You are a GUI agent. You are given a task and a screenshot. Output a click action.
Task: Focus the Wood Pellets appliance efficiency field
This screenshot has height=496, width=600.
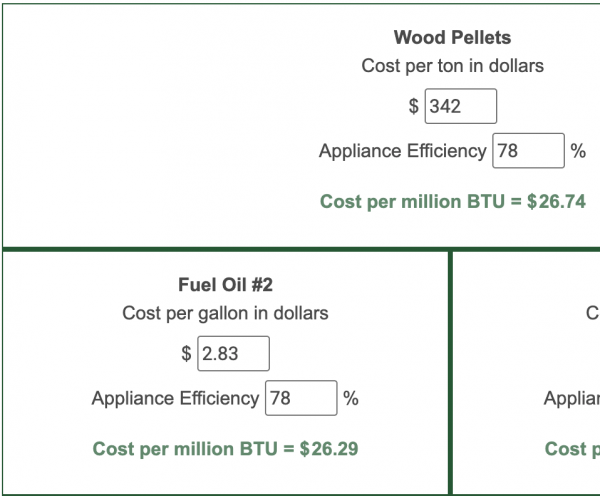528,152
